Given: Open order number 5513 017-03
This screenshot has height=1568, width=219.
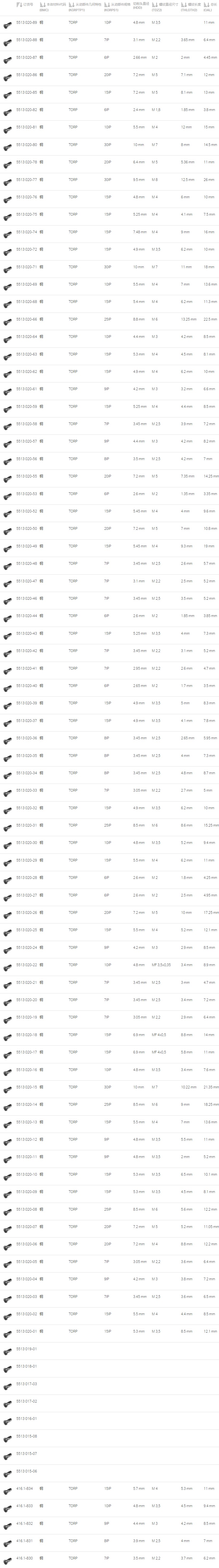Looking at the screenshot, I should coord(26,1384).
